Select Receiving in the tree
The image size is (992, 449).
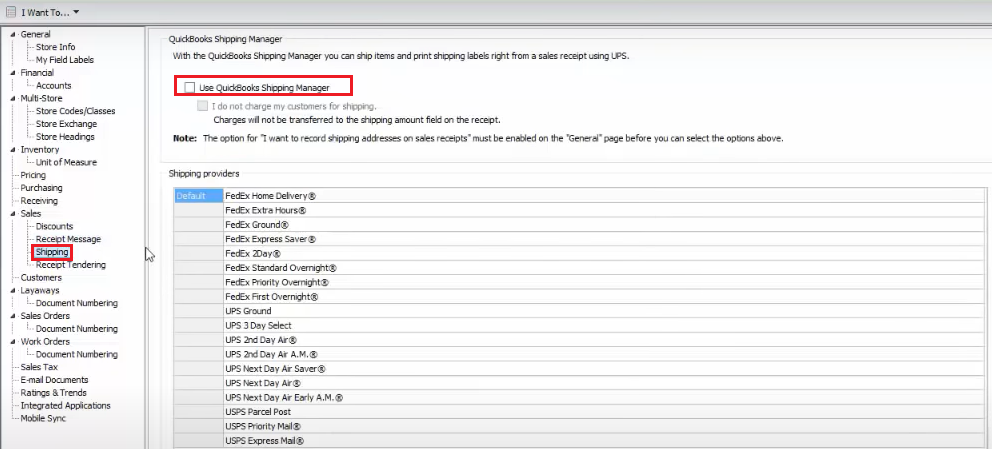click(39, 200)
